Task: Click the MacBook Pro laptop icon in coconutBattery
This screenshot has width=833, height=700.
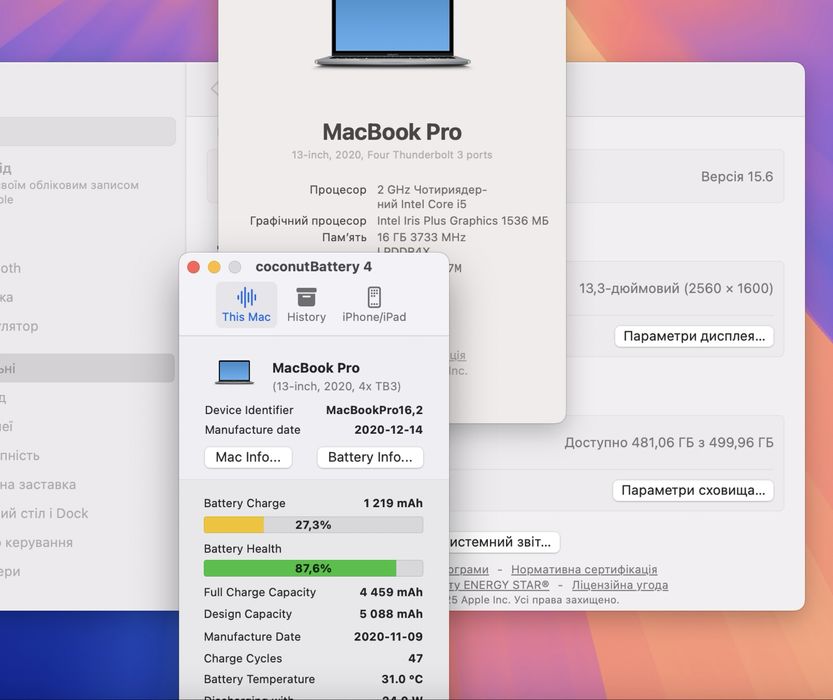Action: (234, 372)
